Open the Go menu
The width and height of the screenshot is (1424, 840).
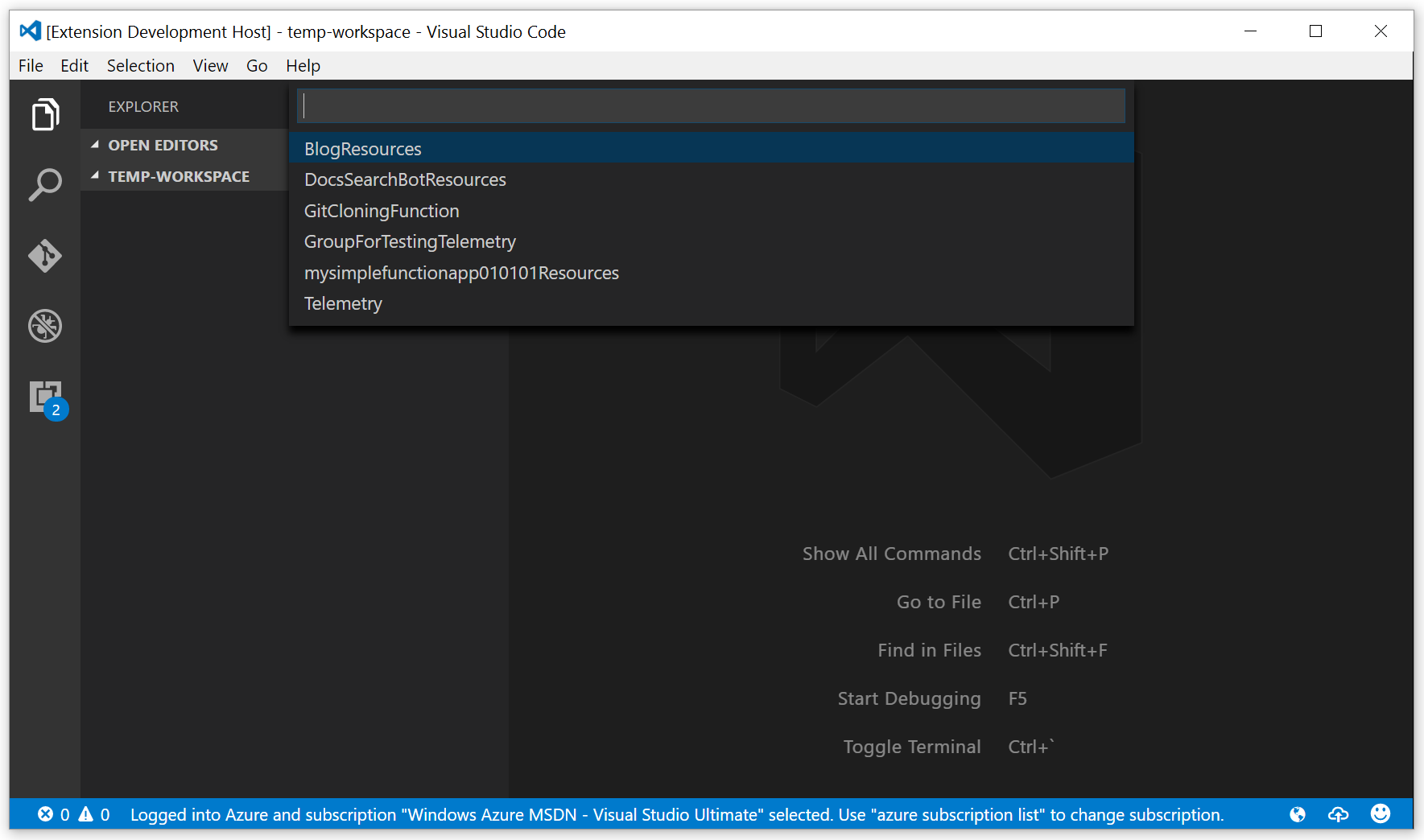257,66
